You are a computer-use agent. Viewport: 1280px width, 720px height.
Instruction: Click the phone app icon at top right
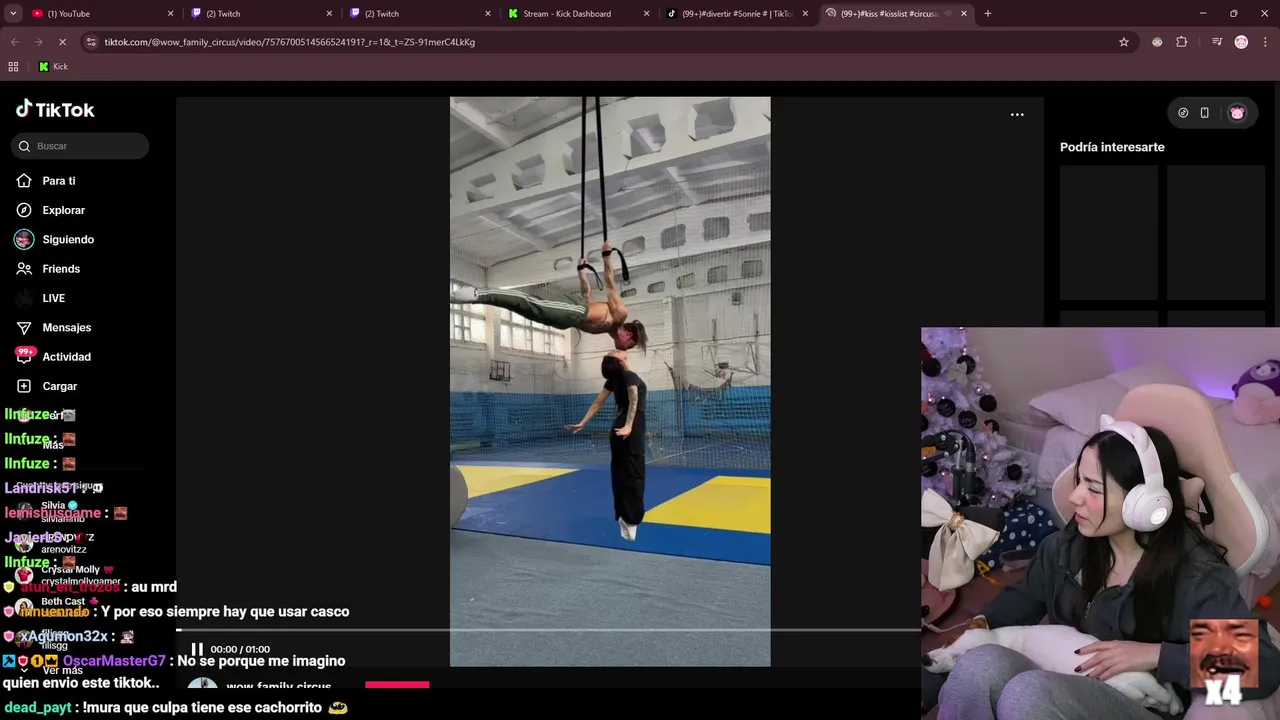(x=1205, y=113)
